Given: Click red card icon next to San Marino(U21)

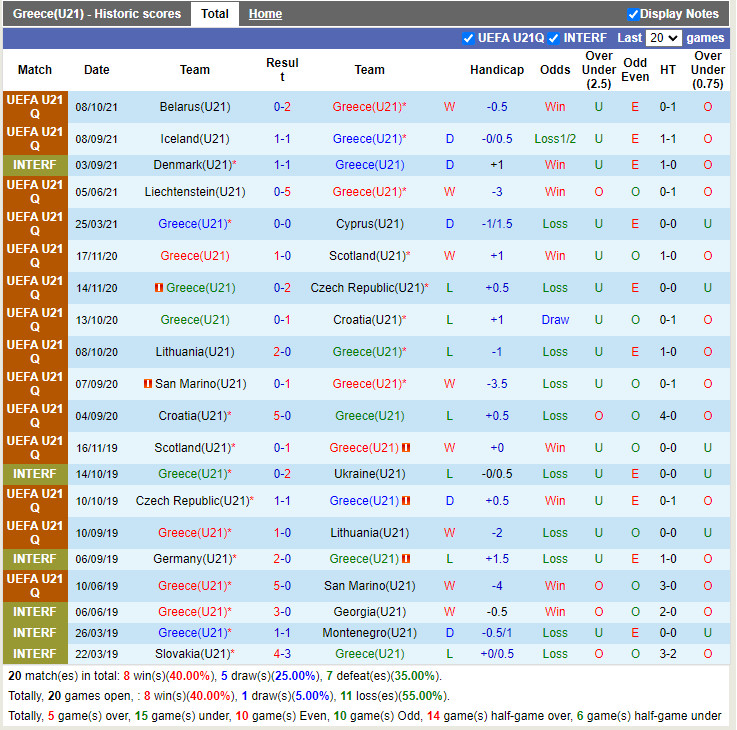Looking at the screenshot, I should 147,384.
